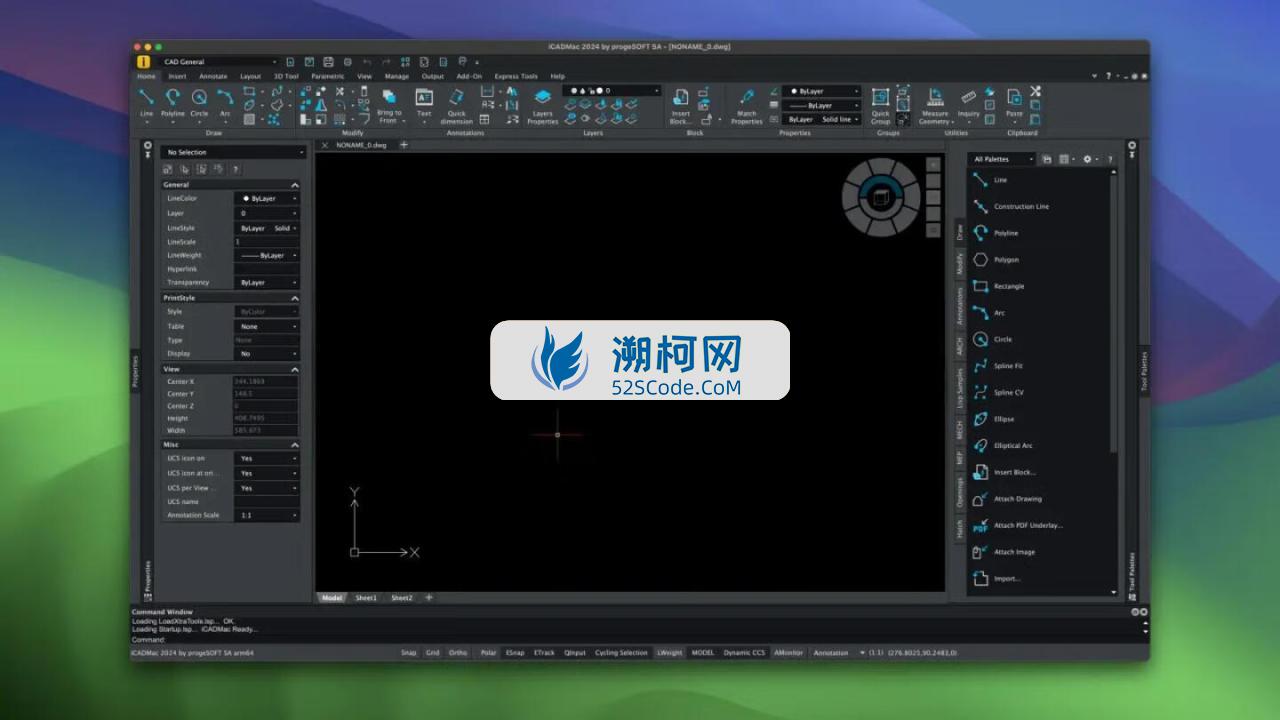Select the Polyline tool in the ribbon
This screenshot has height=720, width=1280.
[173, 102]
